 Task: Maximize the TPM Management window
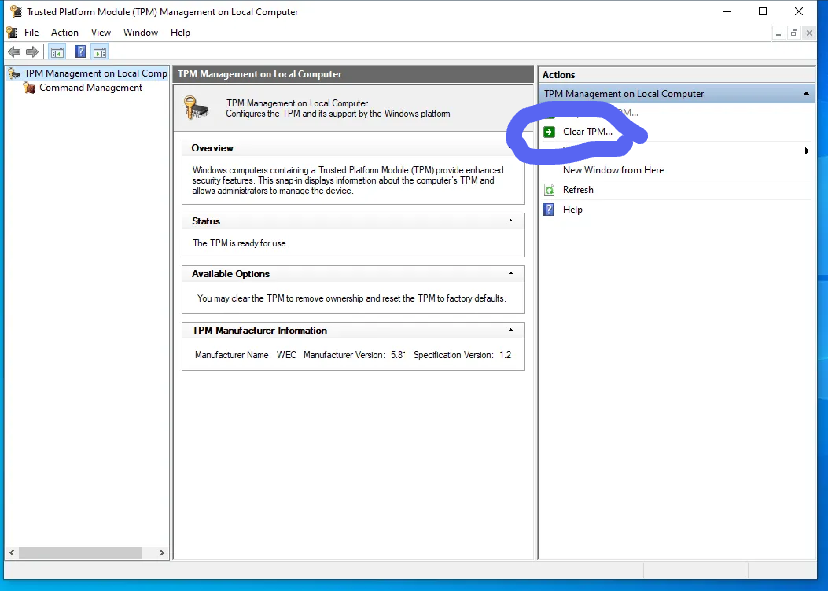pos(763,11)
